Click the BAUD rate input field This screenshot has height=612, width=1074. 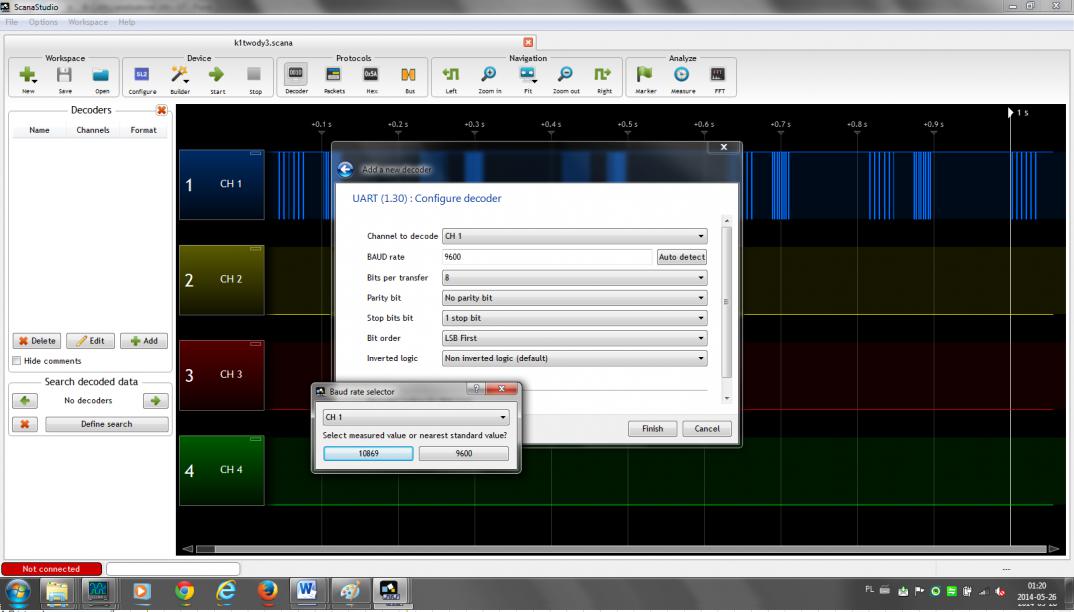click(x=547, y=257)
